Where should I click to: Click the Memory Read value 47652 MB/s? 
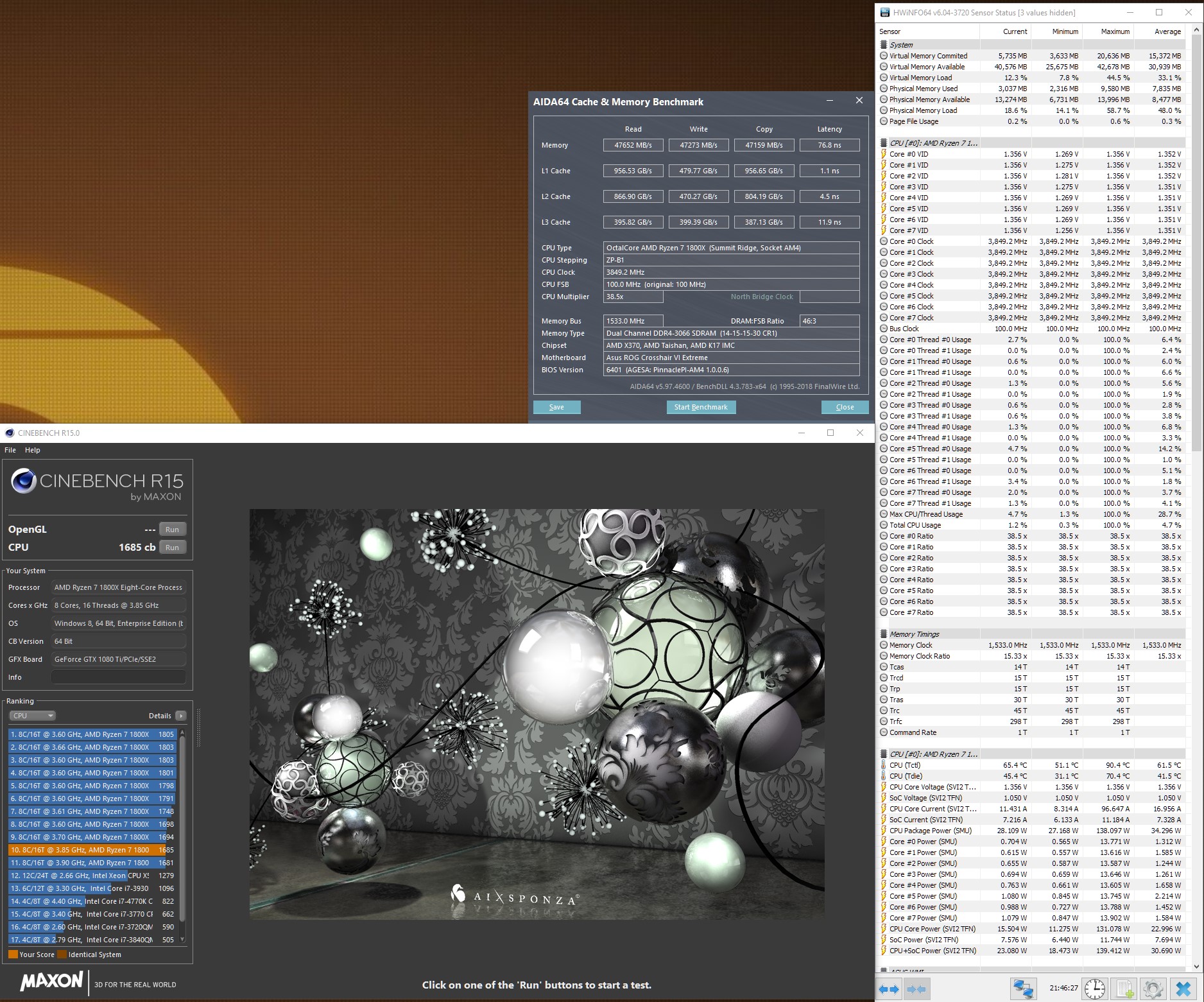pyautogui.click(x=633, y=145)
